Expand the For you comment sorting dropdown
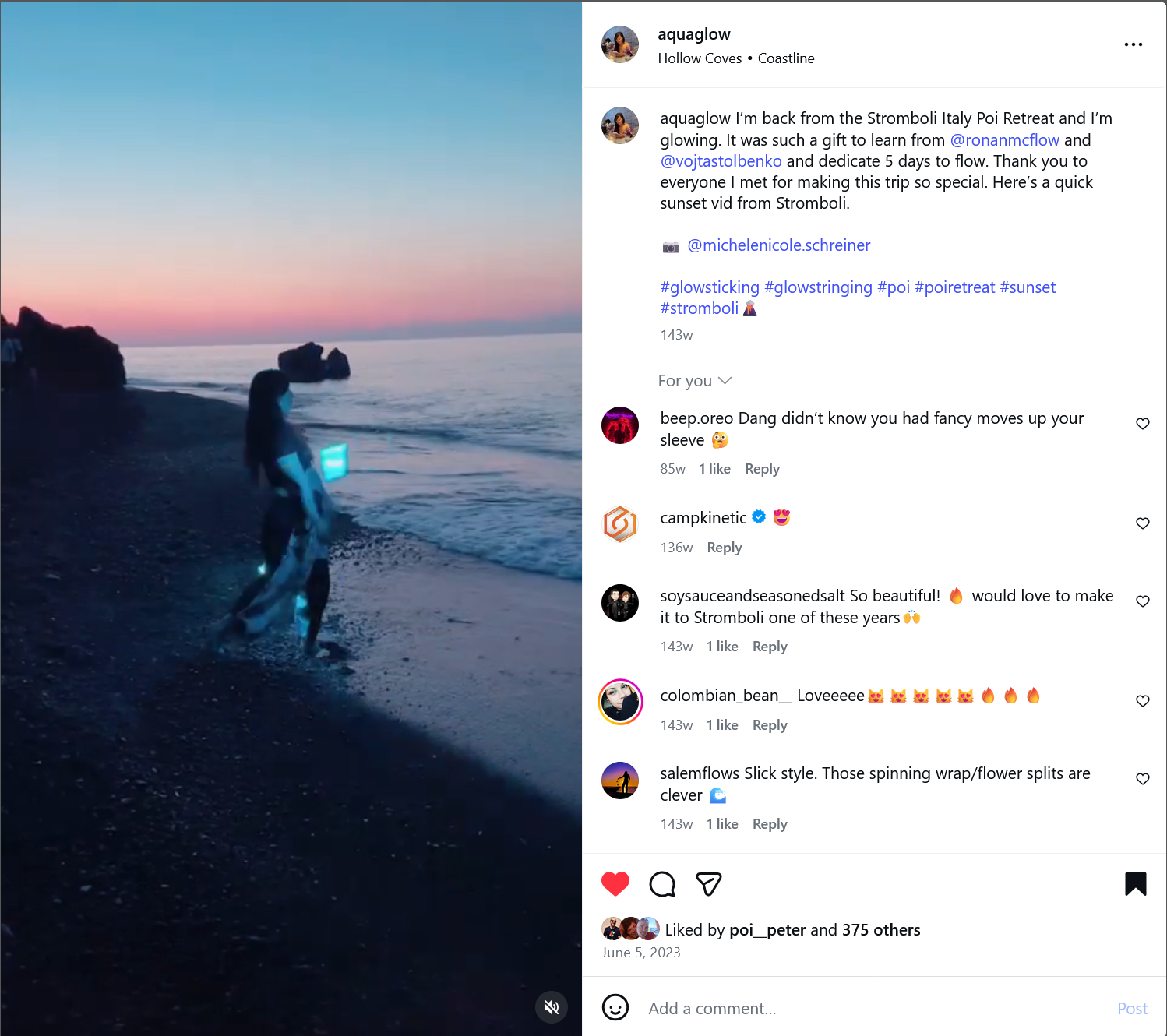 (x=694, y=381)
